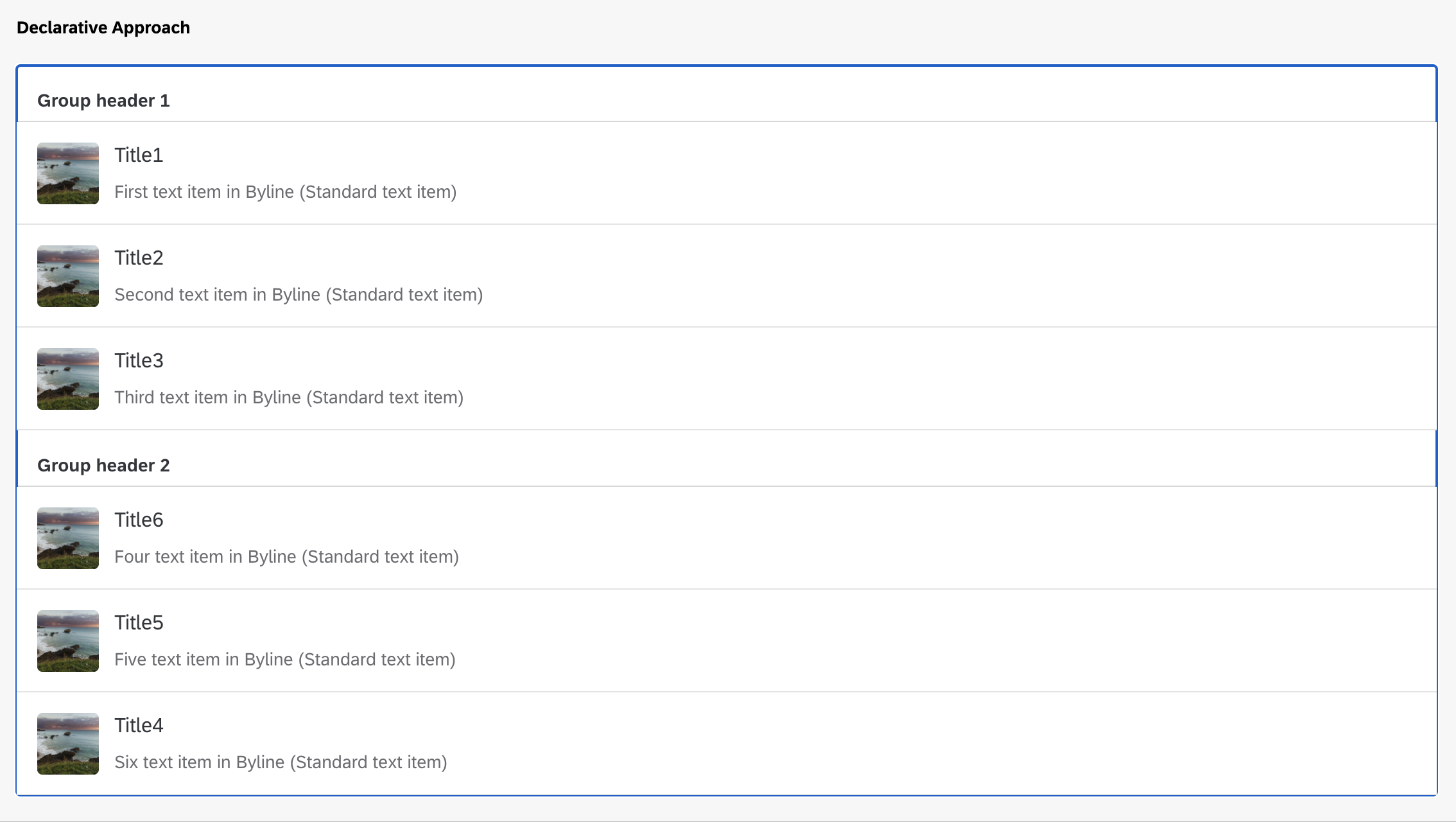
Task: Click 'Third text item in Byline' description
Action: click(289, 398)
